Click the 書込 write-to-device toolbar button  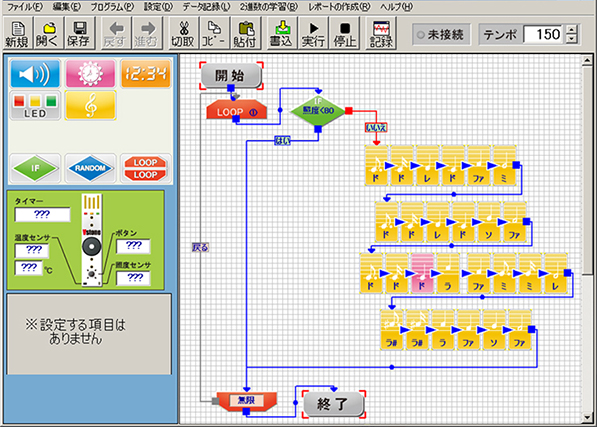point(281,33)
